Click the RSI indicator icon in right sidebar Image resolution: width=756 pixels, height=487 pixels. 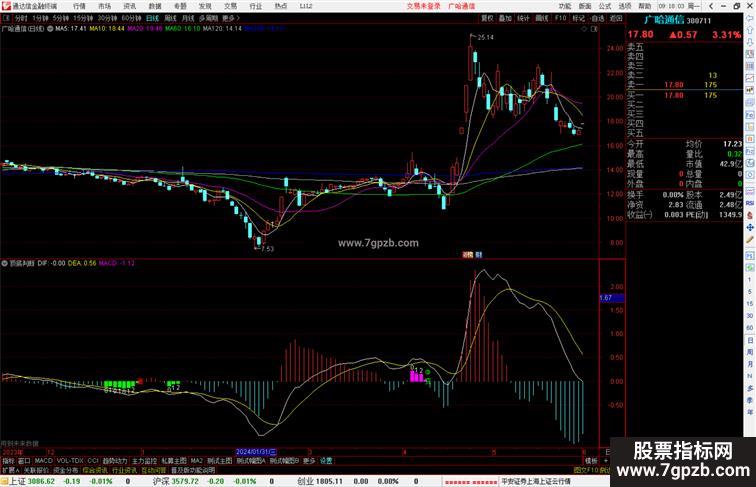750,203
